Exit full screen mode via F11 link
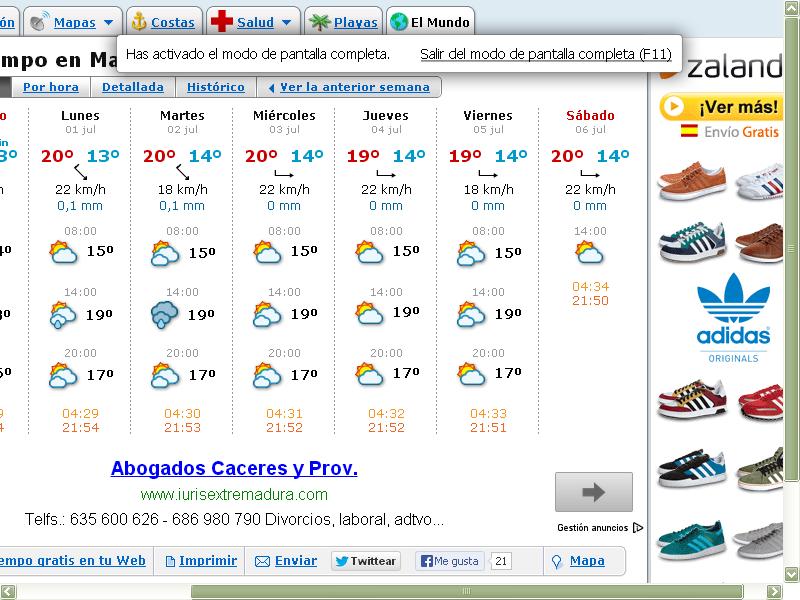Screen dimensions: 800x600 coord(545,54)
